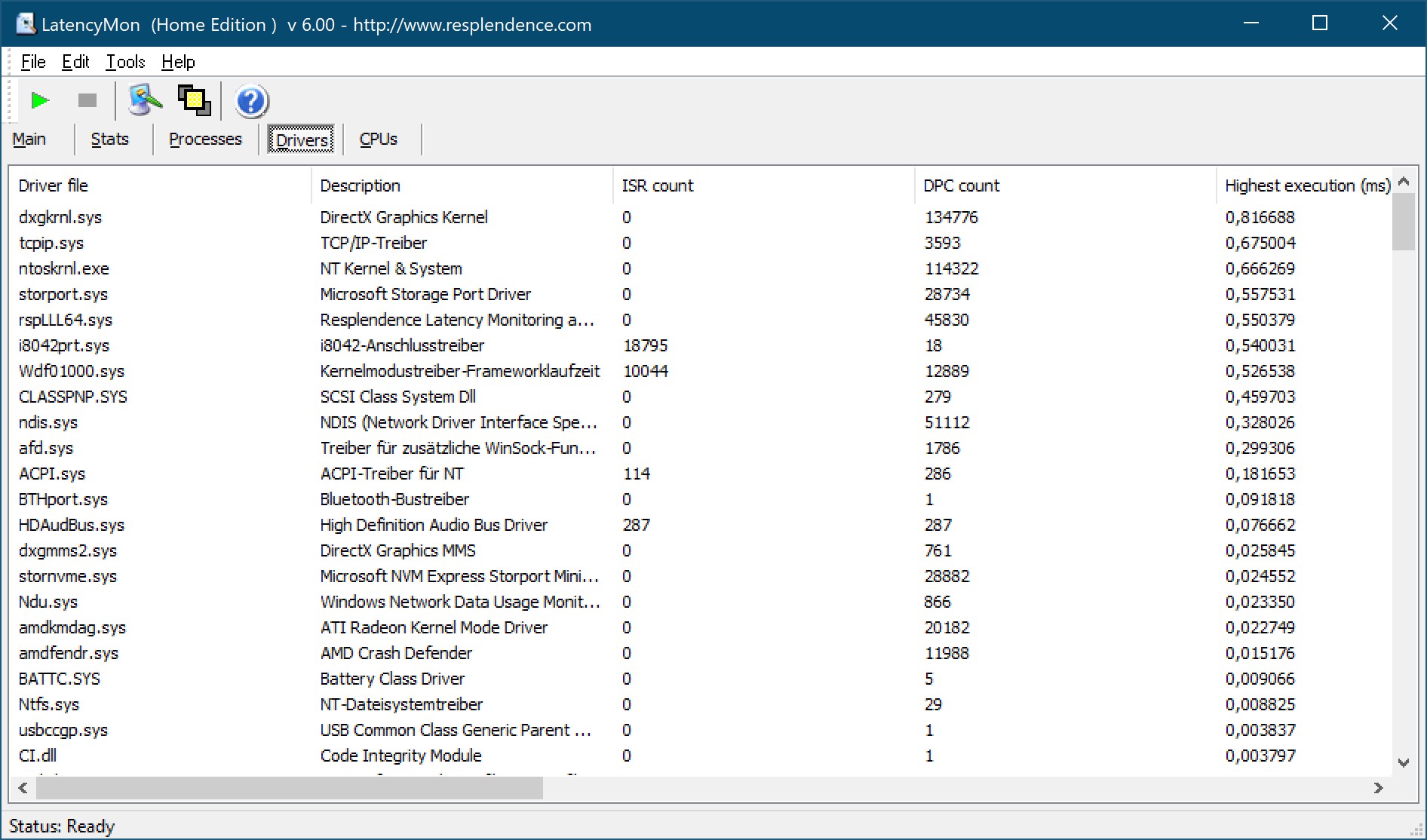The image size is (1427, 840).
Task: Minimize the LatencyMon window
Action: 1251,23
